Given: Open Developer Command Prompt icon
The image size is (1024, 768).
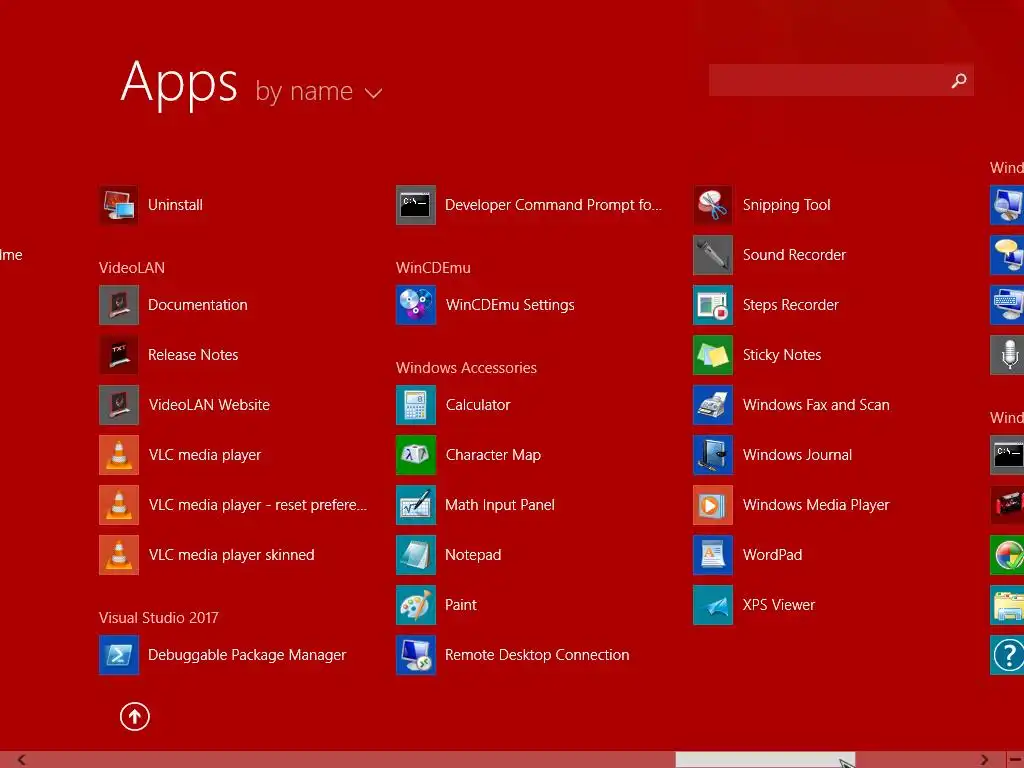Looking at the screenshot, I should 416,205.
